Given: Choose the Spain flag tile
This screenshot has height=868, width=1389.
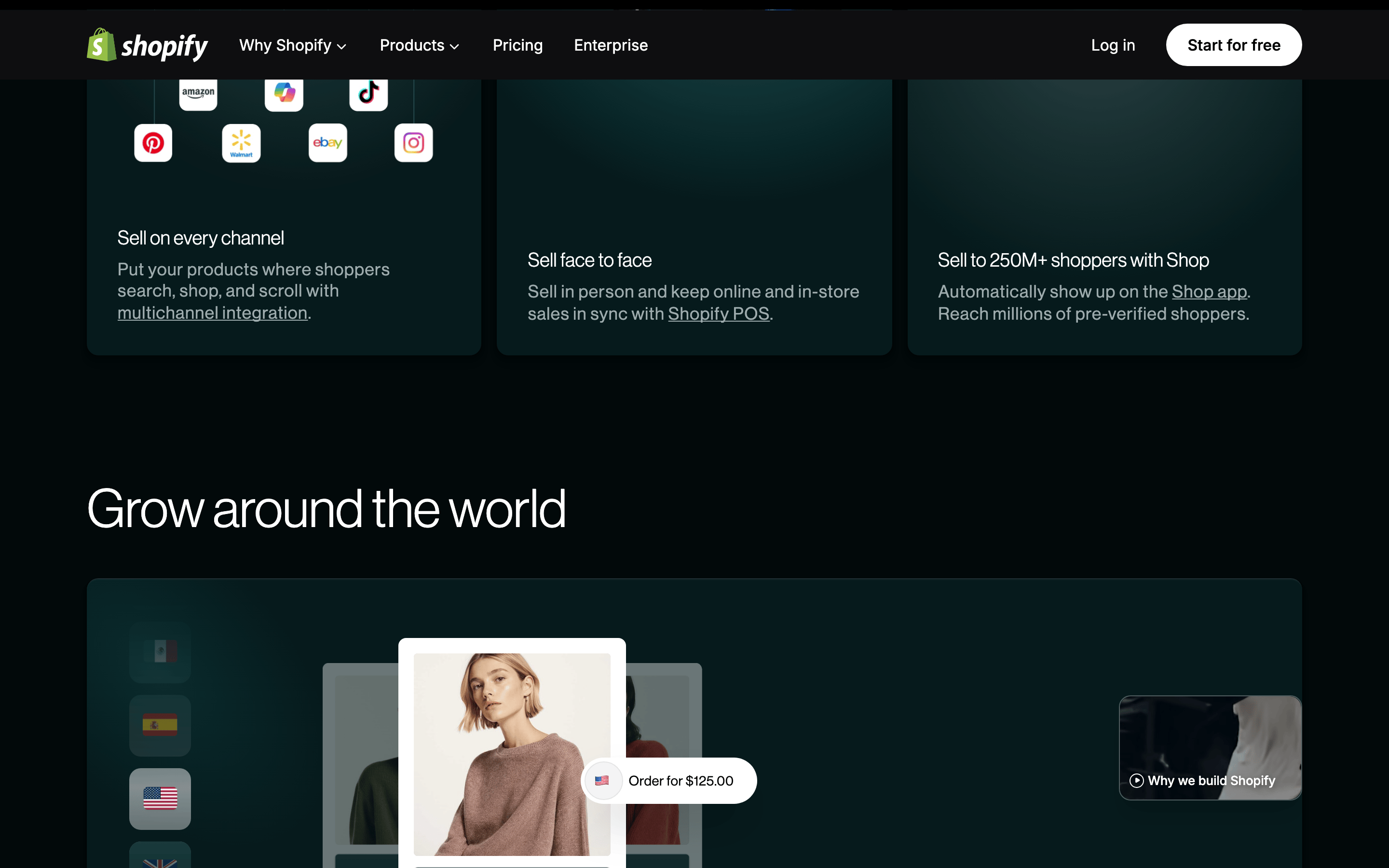Looking at the screenshot, I should 160,725.
